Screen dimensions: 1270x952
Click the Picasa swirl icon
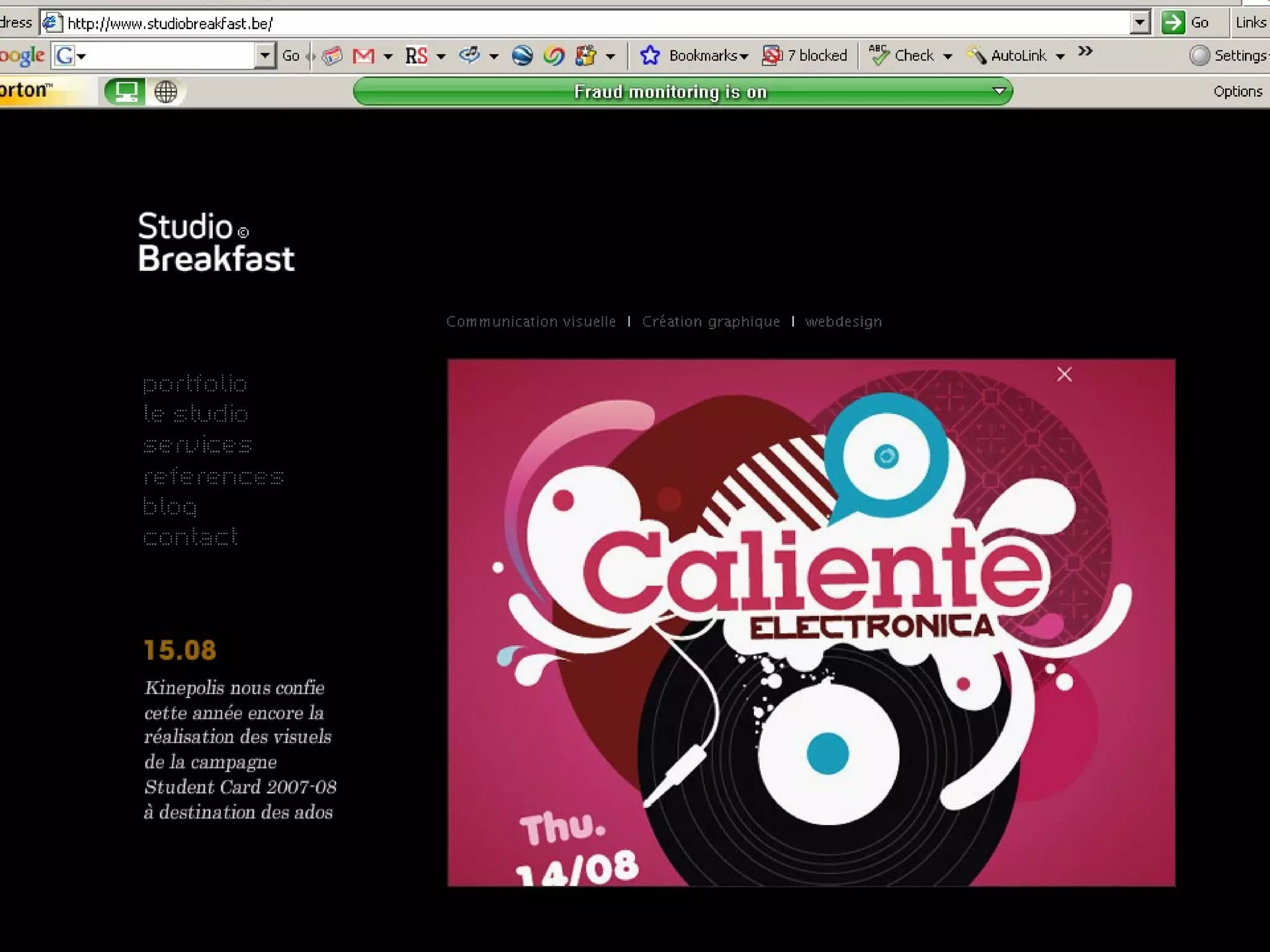[x=554, y=56]
